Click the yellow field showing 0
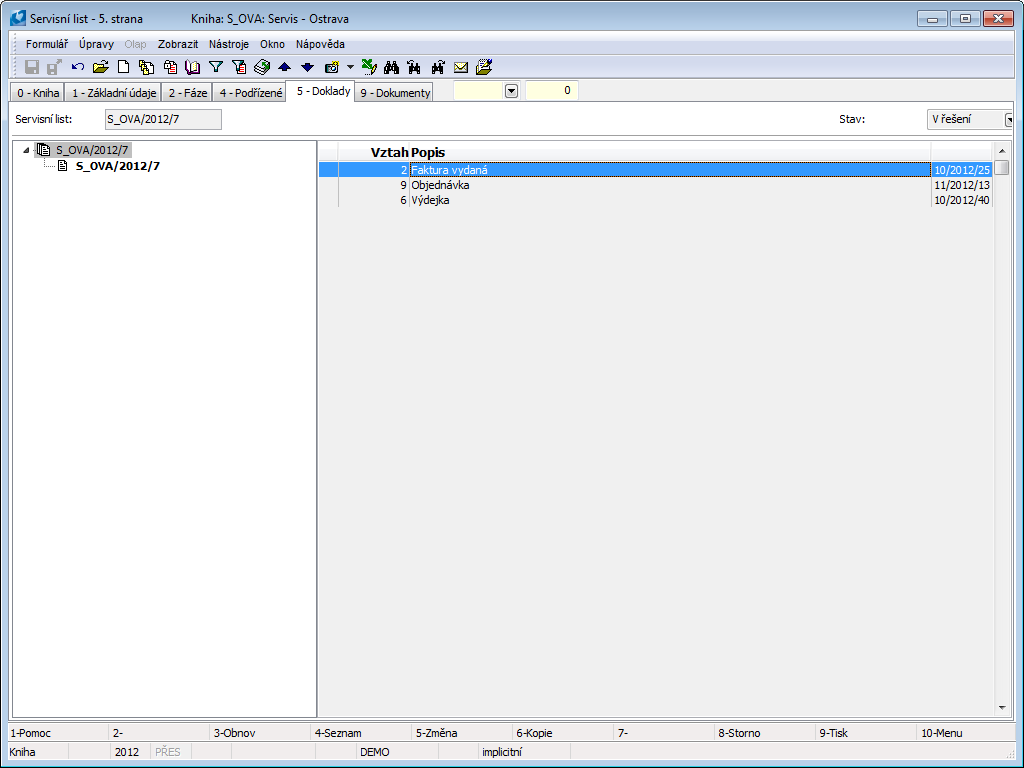Screen dimensions: 1024x768 pyautogui.click(x=552, y=90)
